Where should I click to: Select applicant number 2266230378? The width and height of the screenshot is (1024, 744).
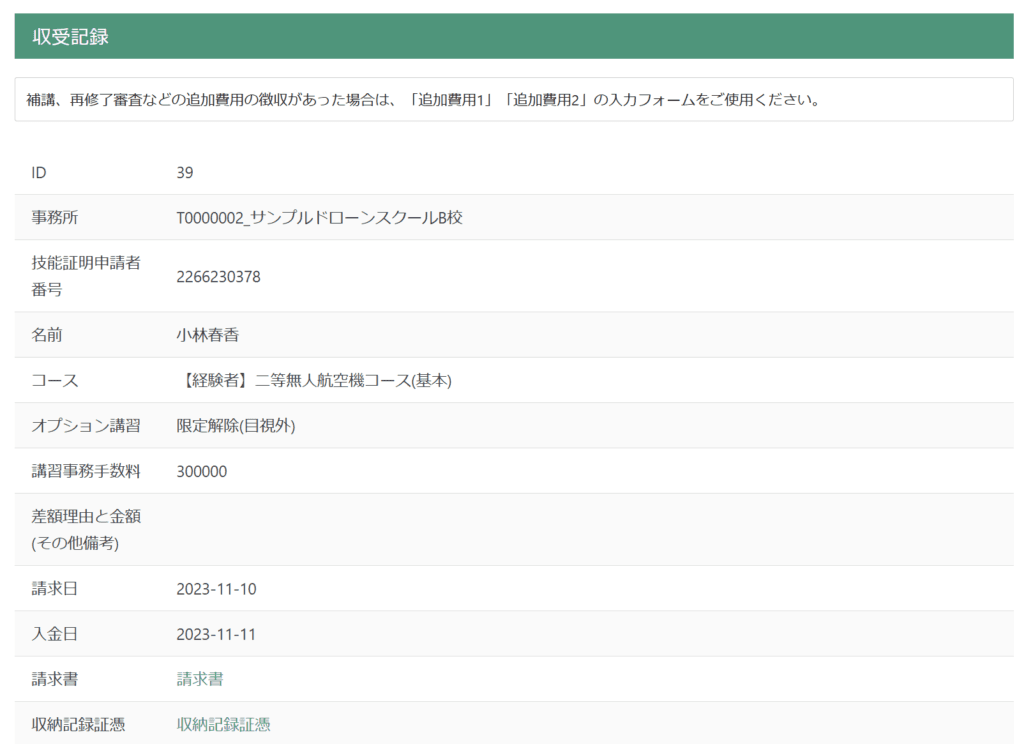click(218, 276)
